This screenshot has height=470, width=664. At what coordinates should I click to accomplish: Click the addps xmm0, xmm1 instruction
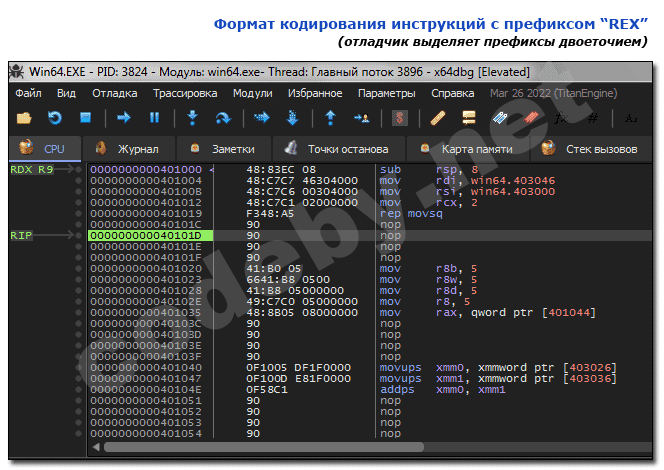tap(443, 390)
